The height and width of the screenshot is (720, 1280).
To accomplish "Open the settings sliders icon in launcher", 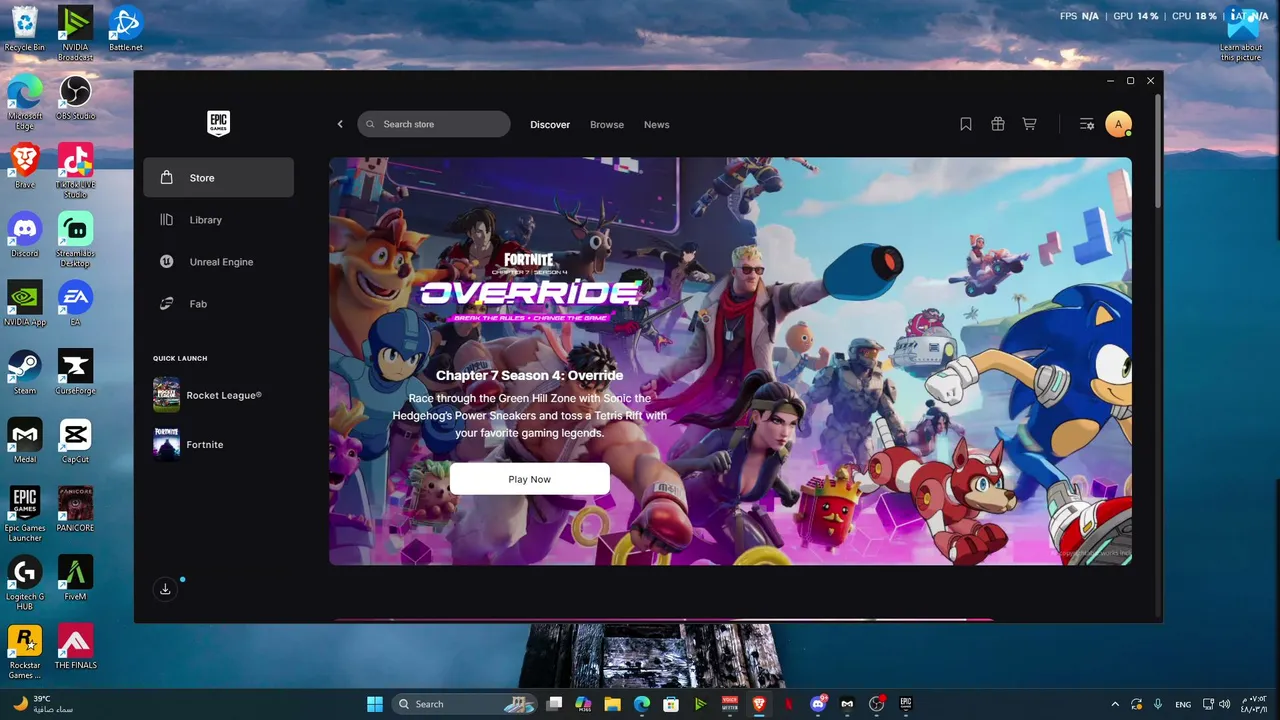I will (1087, 124).
